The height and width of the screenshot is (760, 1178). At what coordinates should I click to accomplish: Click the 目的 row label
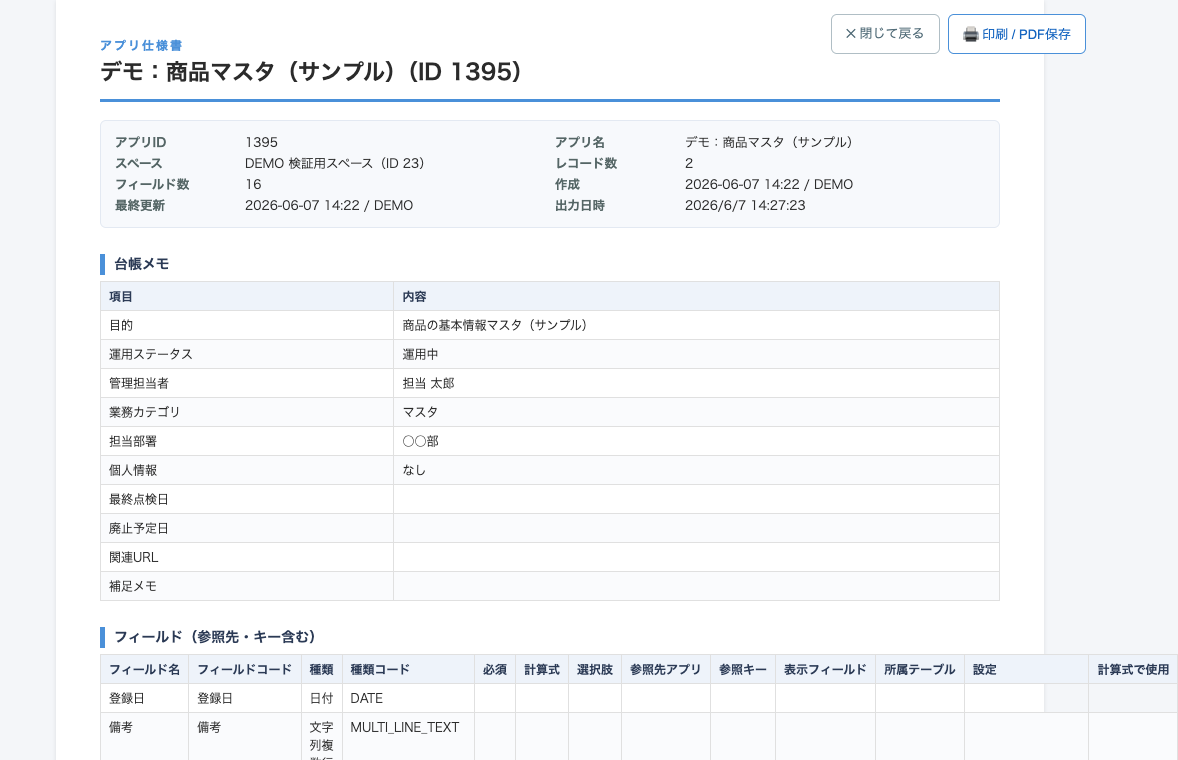[x=120, y=325]
